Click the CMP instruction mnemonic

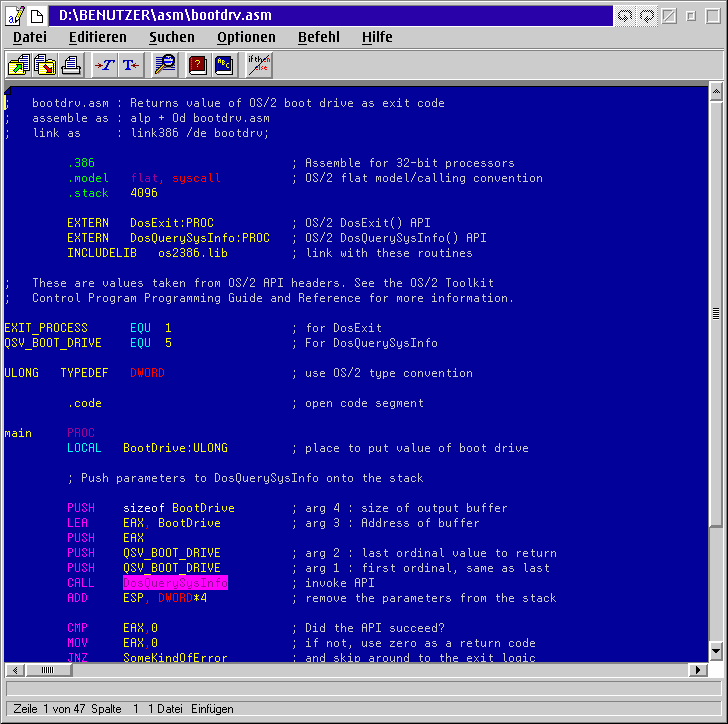[78, 628]
